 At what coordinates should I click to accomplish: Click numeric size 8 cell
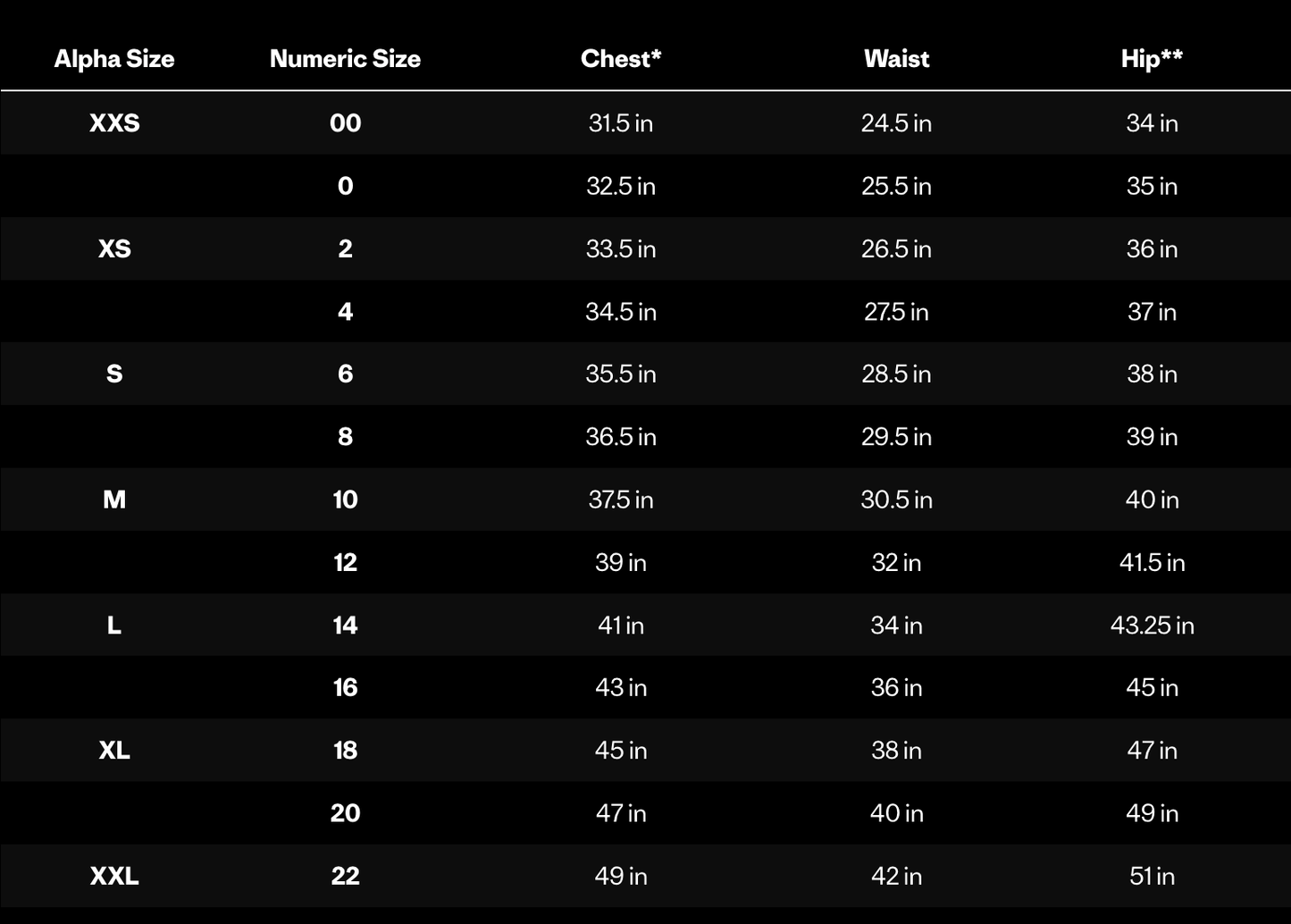pyautogui.click(x=345, y=437)
